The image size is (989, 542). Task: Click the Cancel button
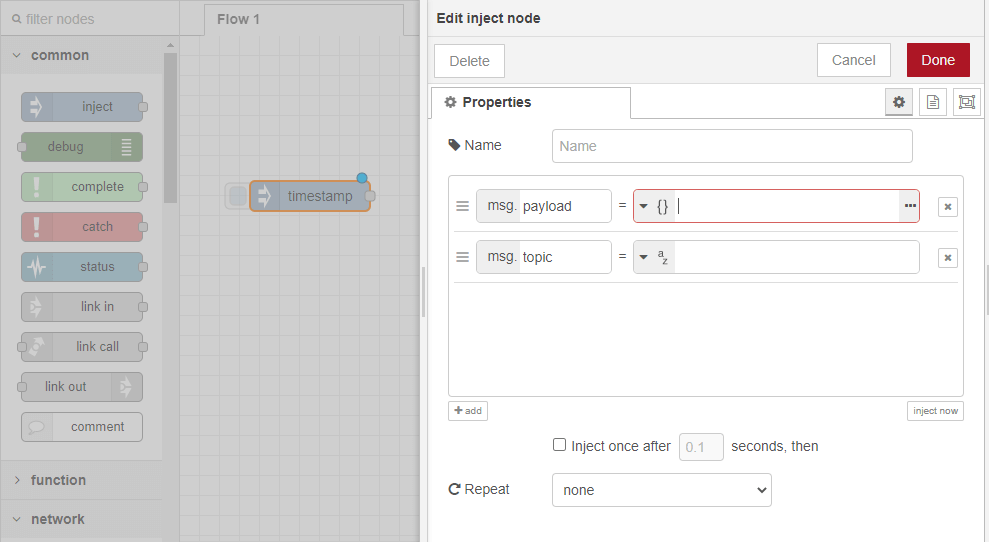853,60
